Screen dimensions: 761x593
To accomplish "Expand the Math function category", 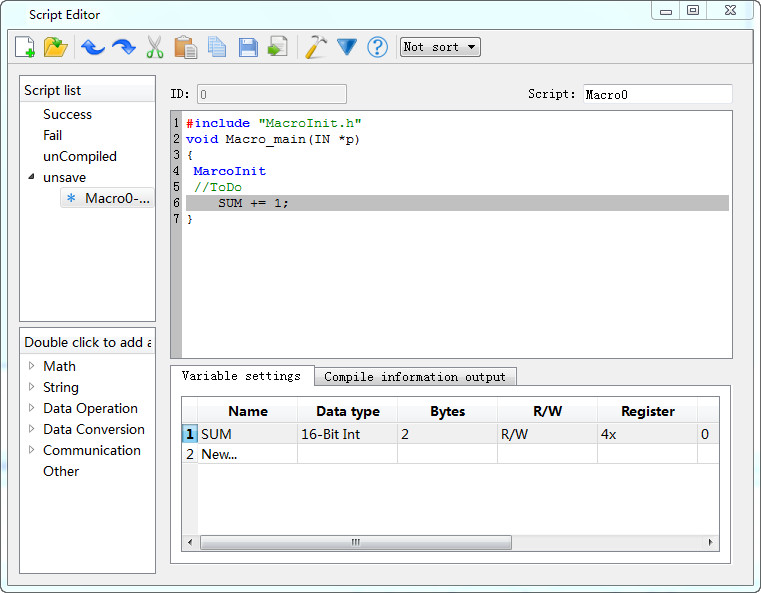I will click(x=32, y=366).
